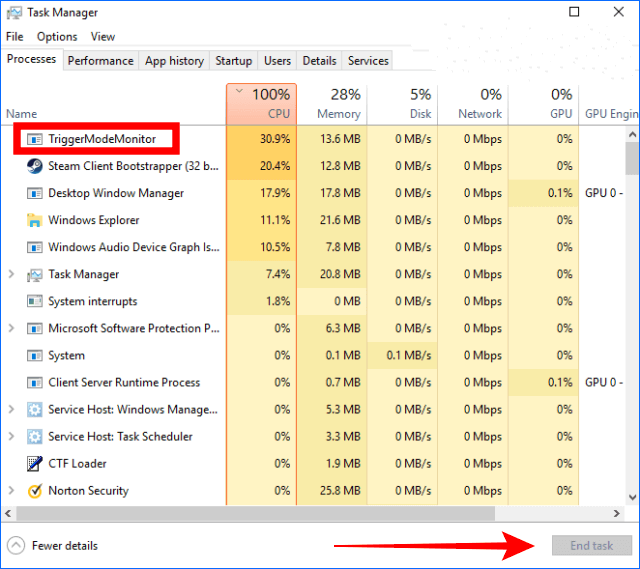Click the Service Host: Windows Manage gear icon
The width and height of the screenshot is (640, 569).
[35, 409]
